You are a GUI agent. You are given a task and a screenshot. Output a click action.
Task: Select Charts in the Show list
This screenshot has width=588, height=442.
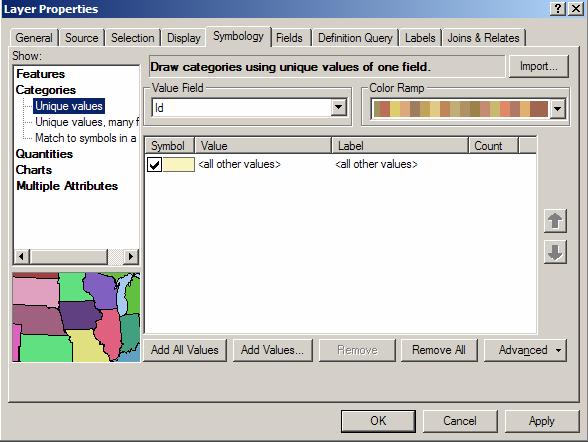pyautogui.click(x=34, y=170)
